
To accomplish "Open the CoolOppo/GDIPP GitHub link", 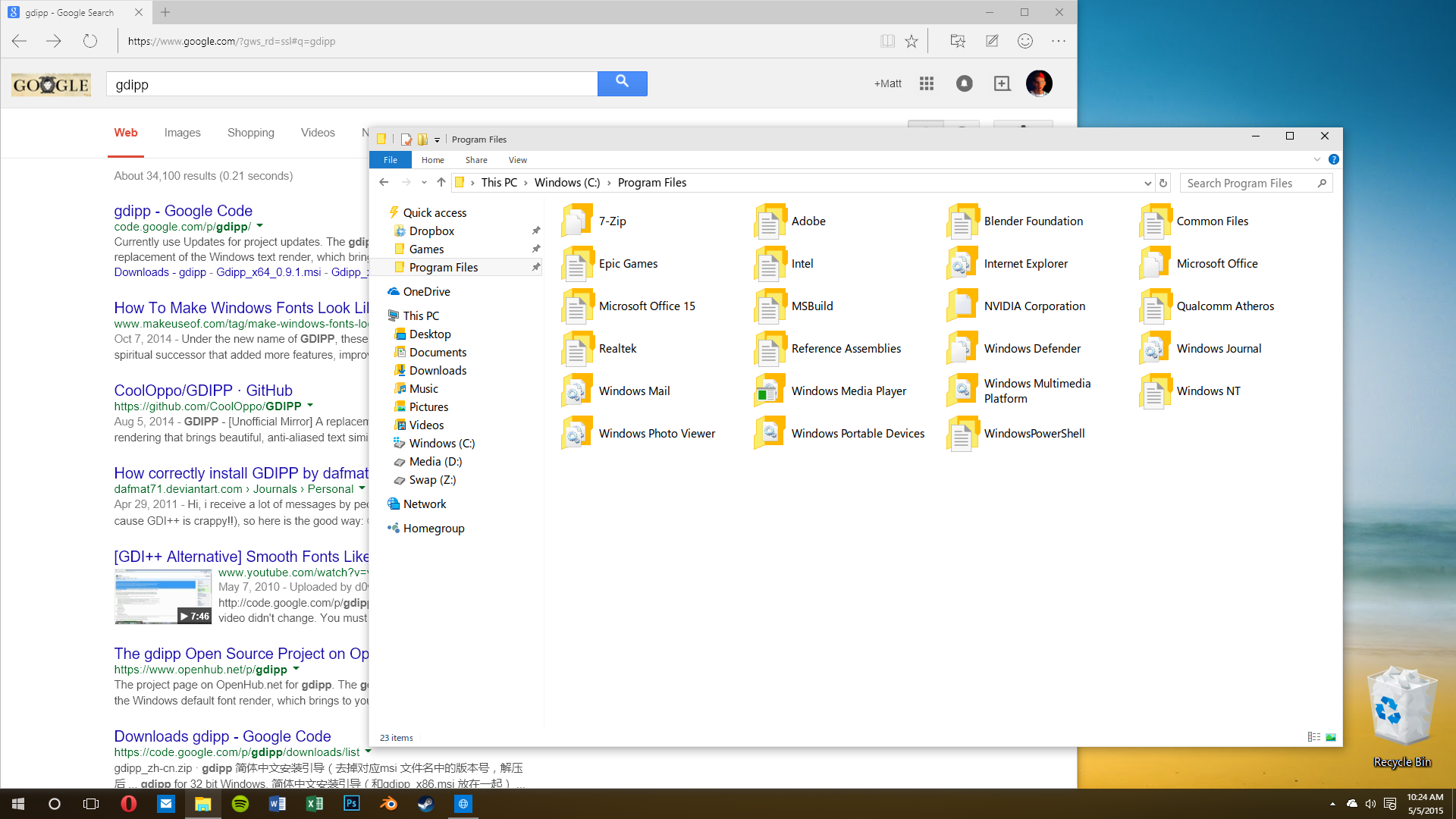I will [x=203, y=391].
